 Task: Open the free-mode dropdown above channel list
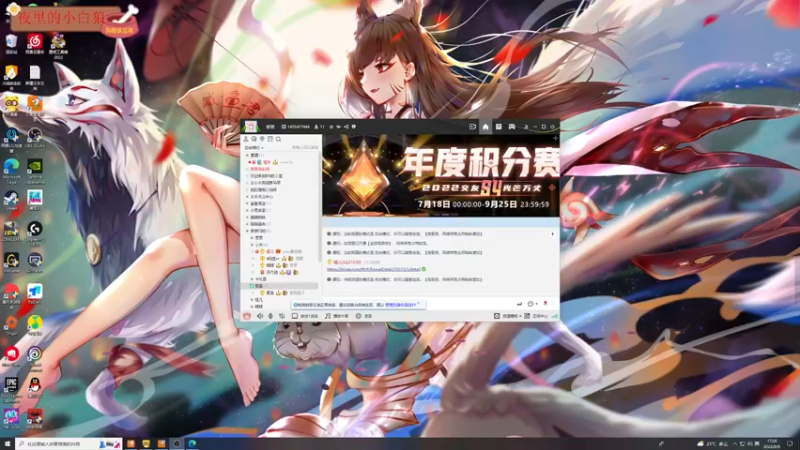254,147
